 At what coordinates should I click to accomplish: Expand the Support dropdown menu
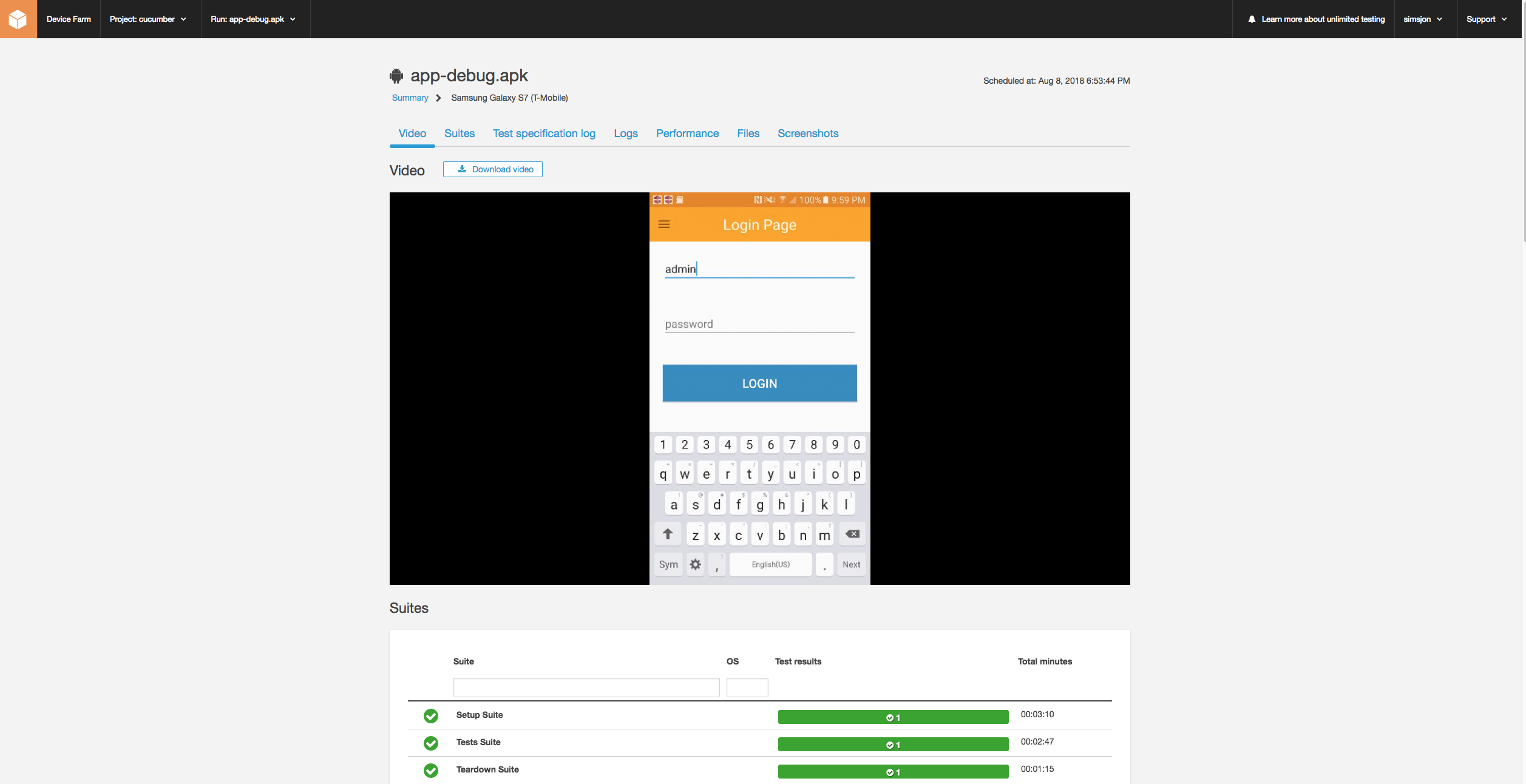(x=1486, y=19)
